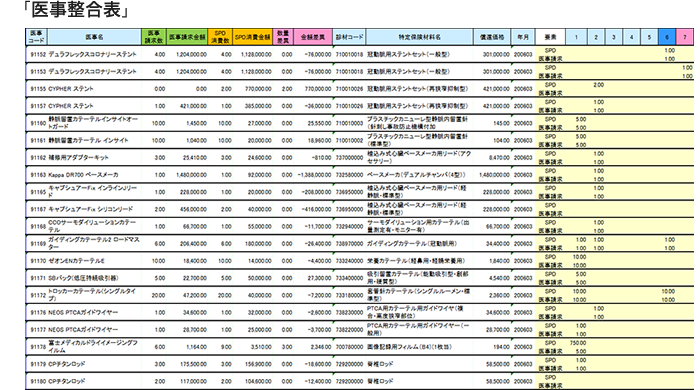The width and height of the screenshot is (700, 390).
Task: Click code cell 91176
Action: click(x=38, y=312)
